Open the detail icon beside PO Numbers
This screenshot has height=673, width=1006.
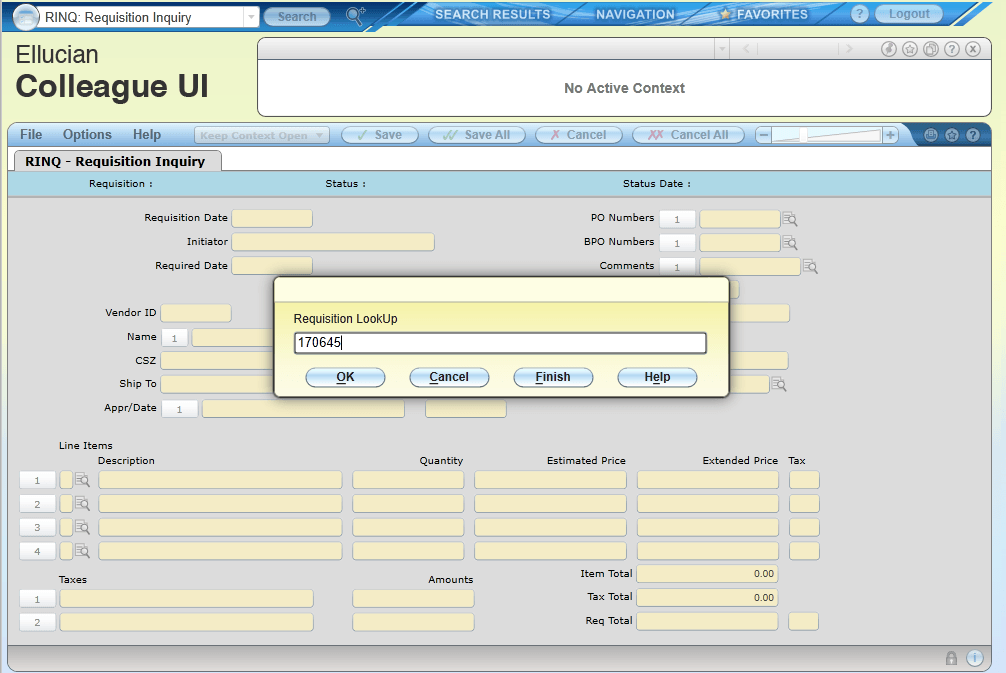(x=790, y=219)
